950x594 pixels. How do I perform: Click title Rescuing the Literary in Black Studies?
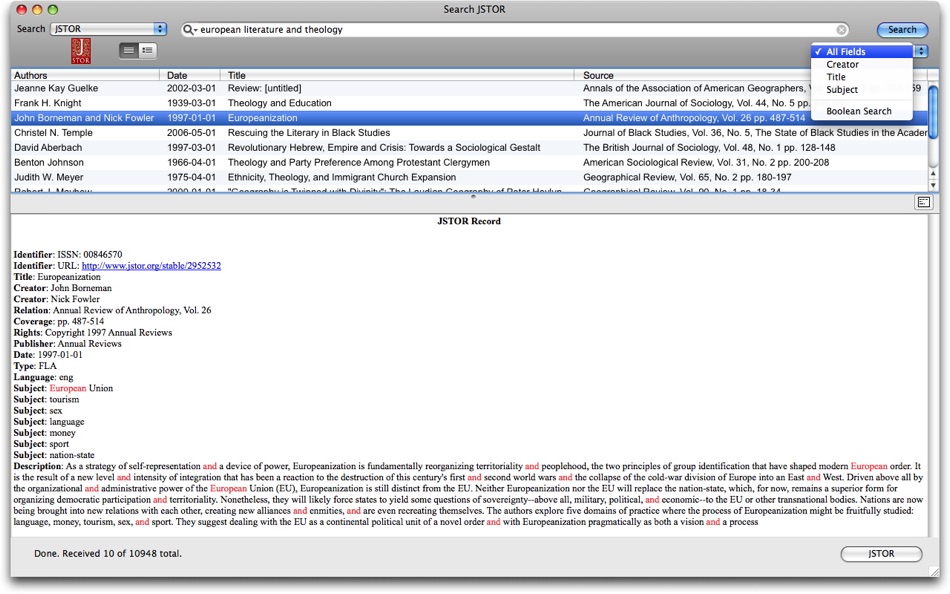point(309,133)
